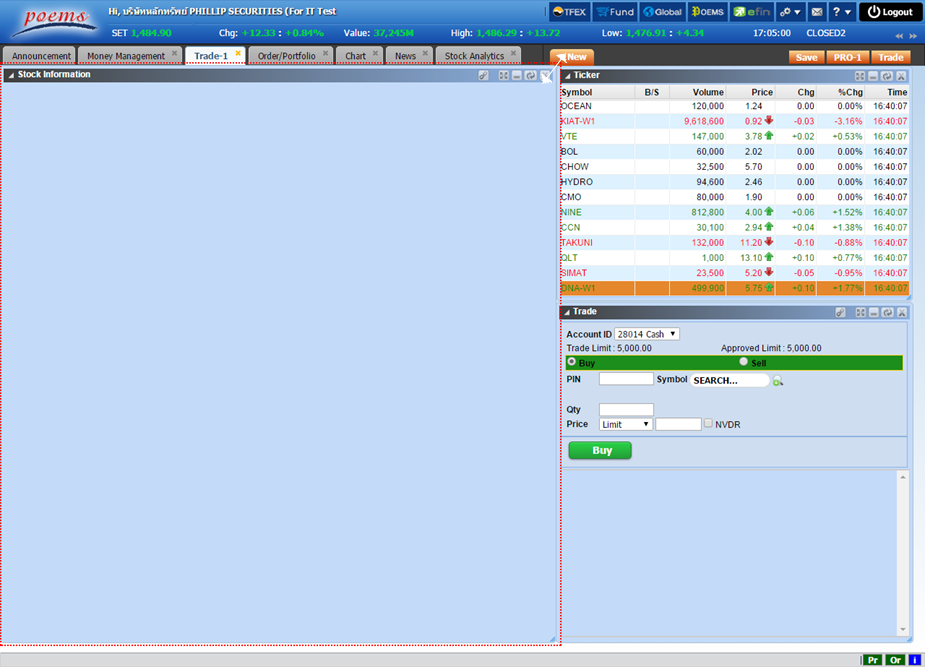The image size is (925, 667).
Task: Click the PIN input field
Action: [626, 379]
